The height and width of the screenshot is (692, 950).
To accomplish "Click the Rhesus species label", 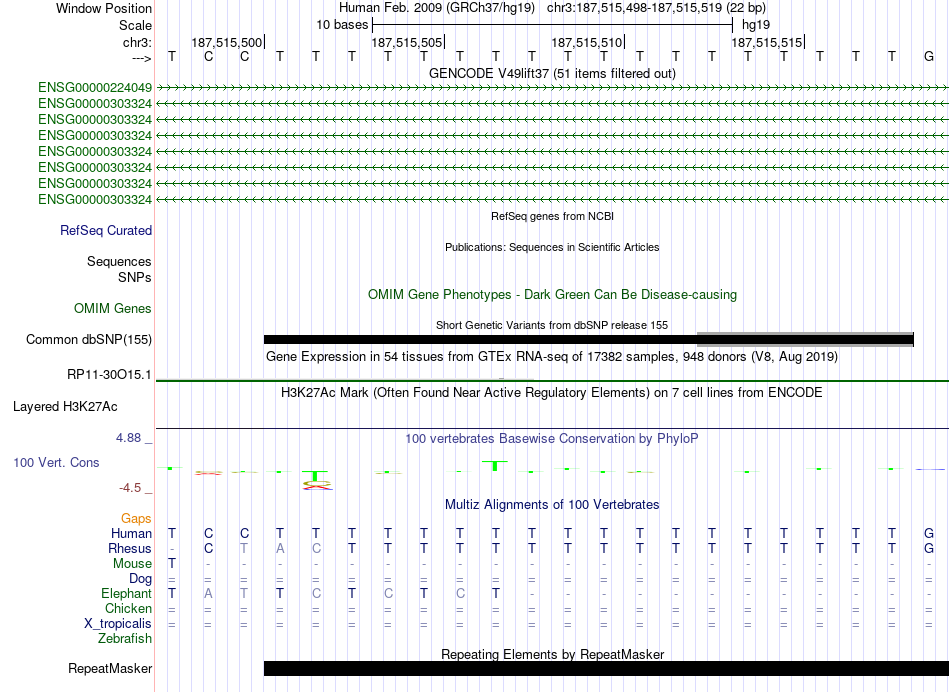I will pyautogui.click(x=130, y=548).
